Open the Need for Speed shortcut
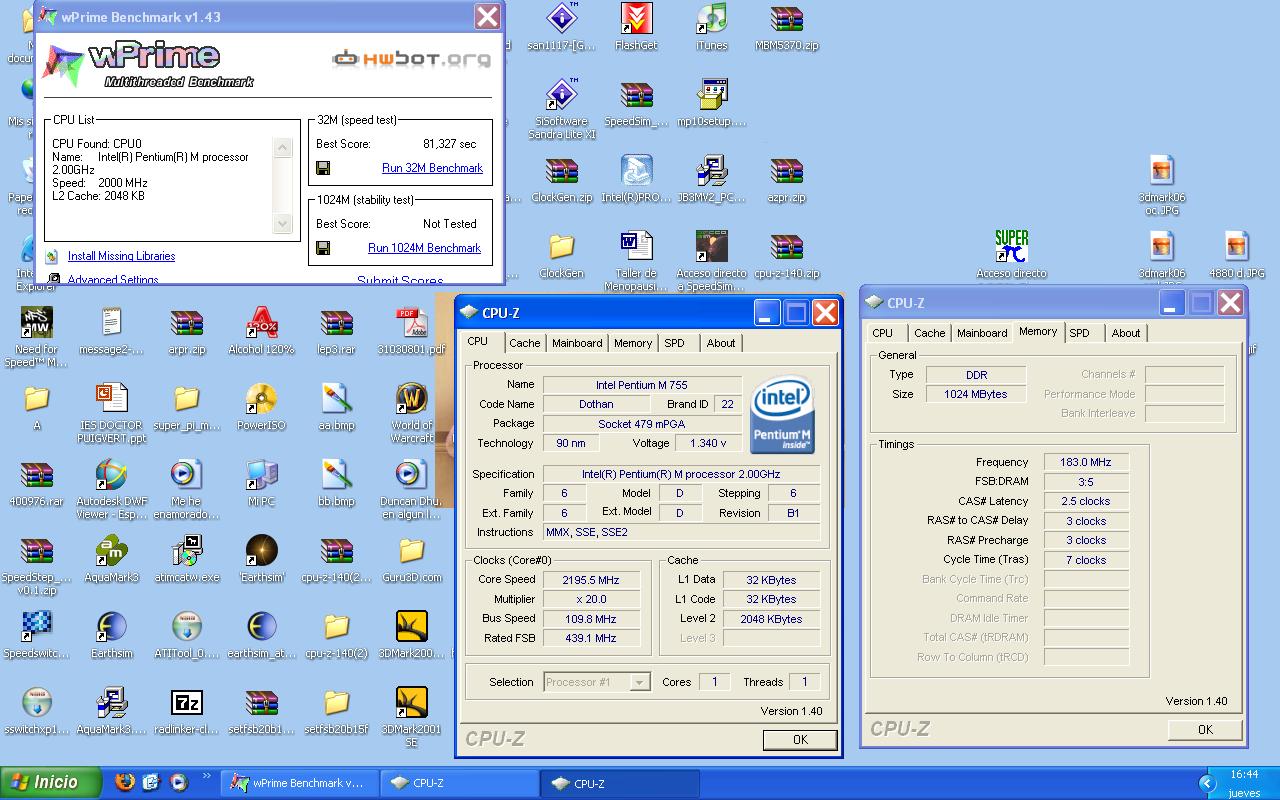1280x800 pixels. (x=36, y=338)
